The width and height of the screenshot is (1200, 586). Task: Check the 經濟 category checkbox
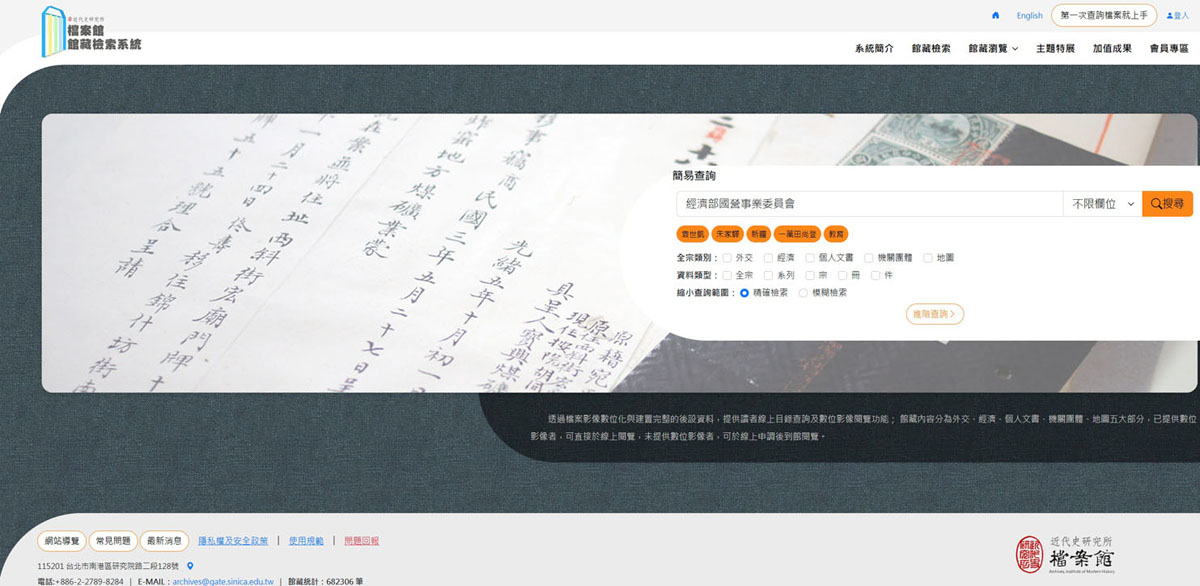point(768,258)
